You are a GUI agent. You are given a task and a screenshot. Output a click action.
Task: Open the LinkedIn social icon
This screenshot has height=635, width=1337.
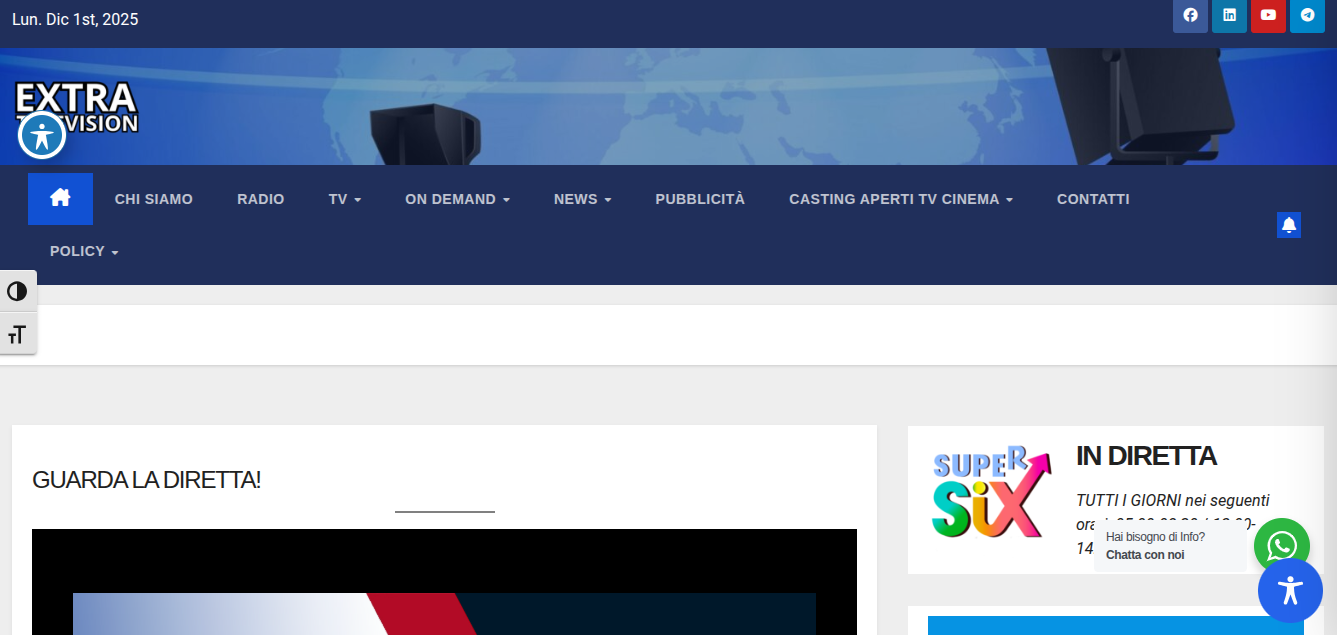(x=1229, y=15)
